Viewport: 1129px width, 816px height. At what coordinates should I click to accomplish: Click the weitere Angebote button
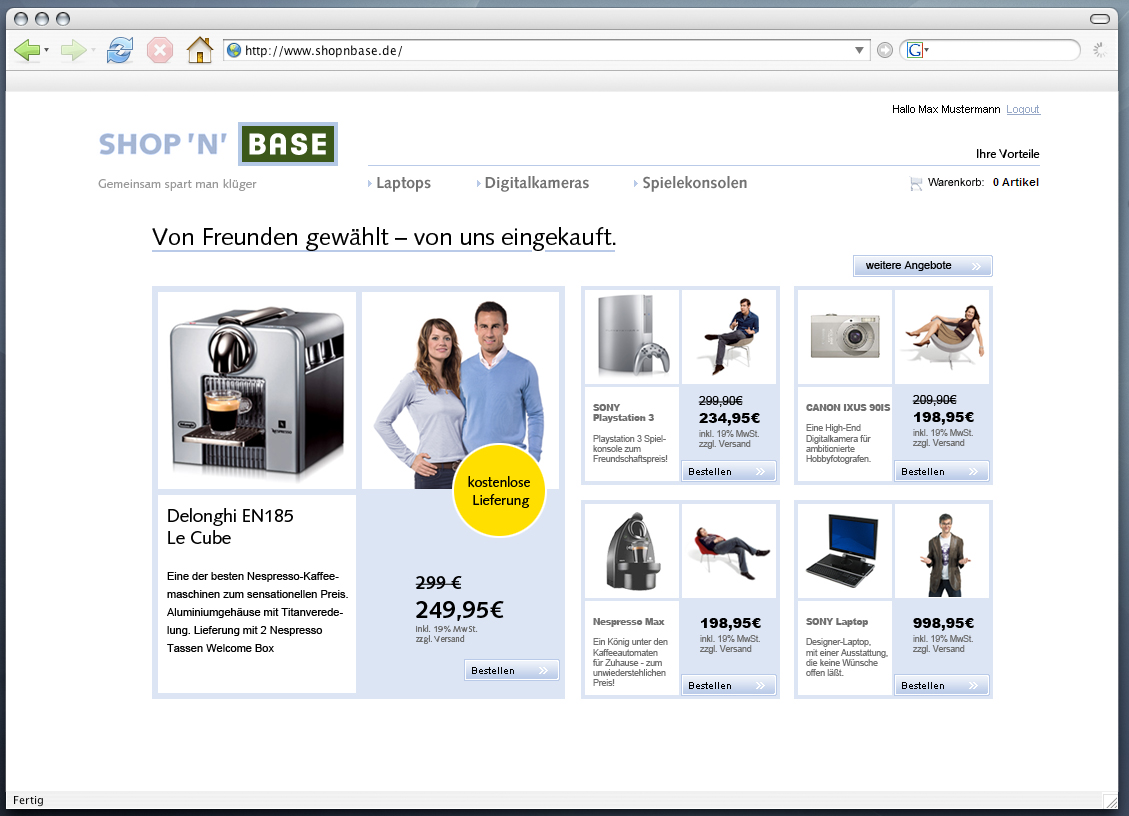(x=923, y=266)
